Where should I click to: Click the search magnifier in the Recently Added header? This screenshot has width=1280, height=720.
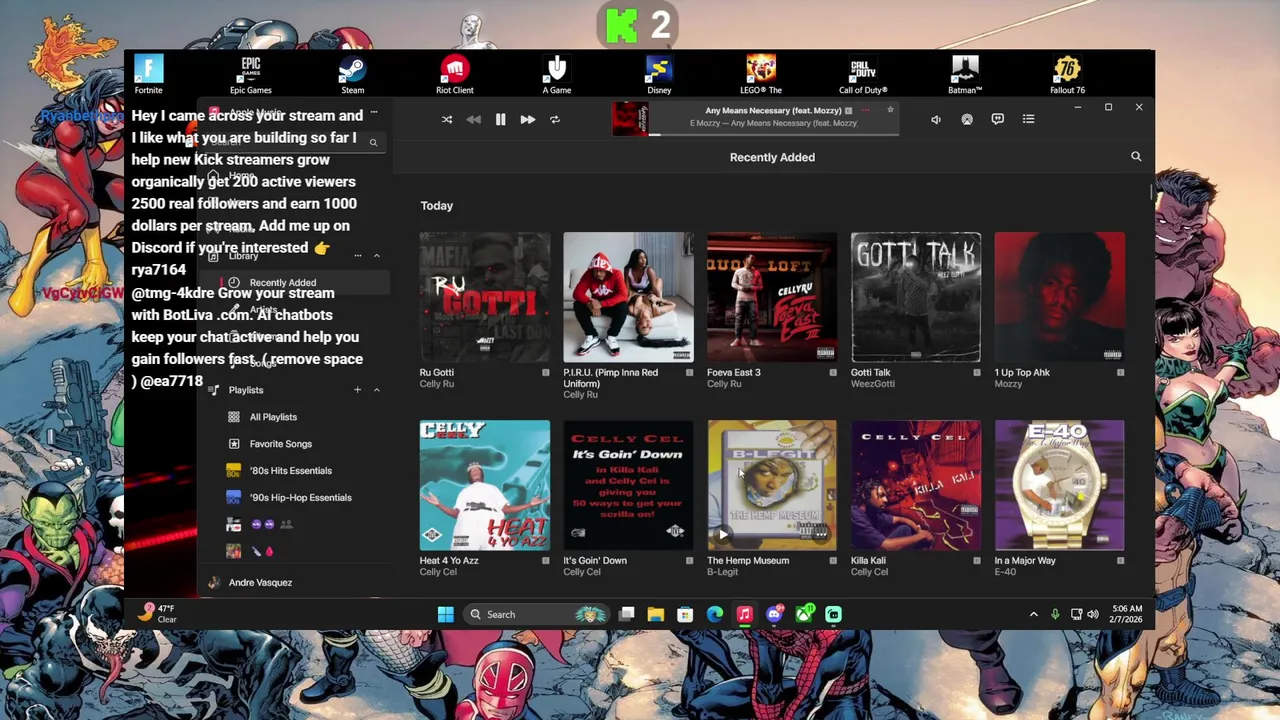[x=1136, y=157]
